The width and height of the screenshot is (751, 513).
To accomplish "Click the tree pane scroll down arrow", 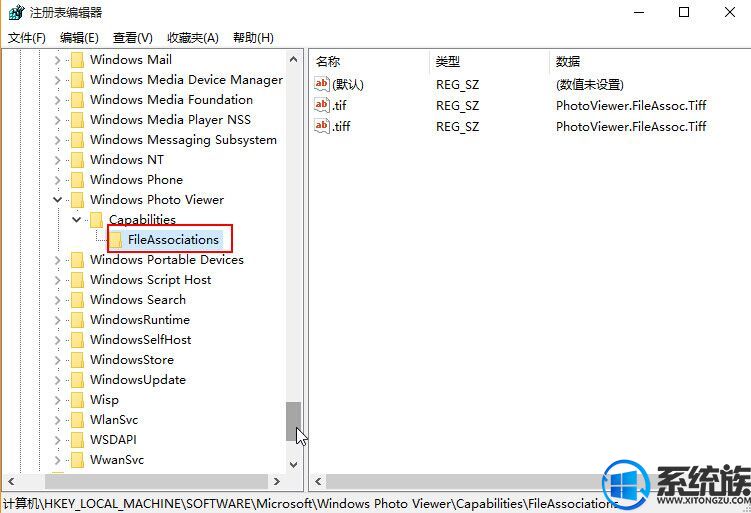I will point(294,465).
